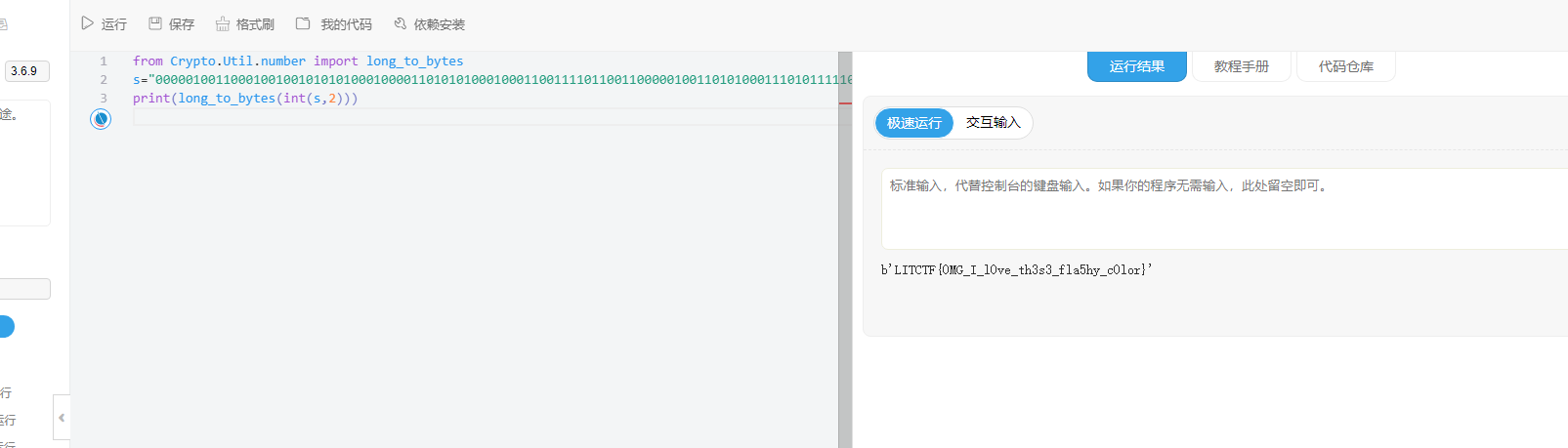Open 我的代码 list

[334, 23]
